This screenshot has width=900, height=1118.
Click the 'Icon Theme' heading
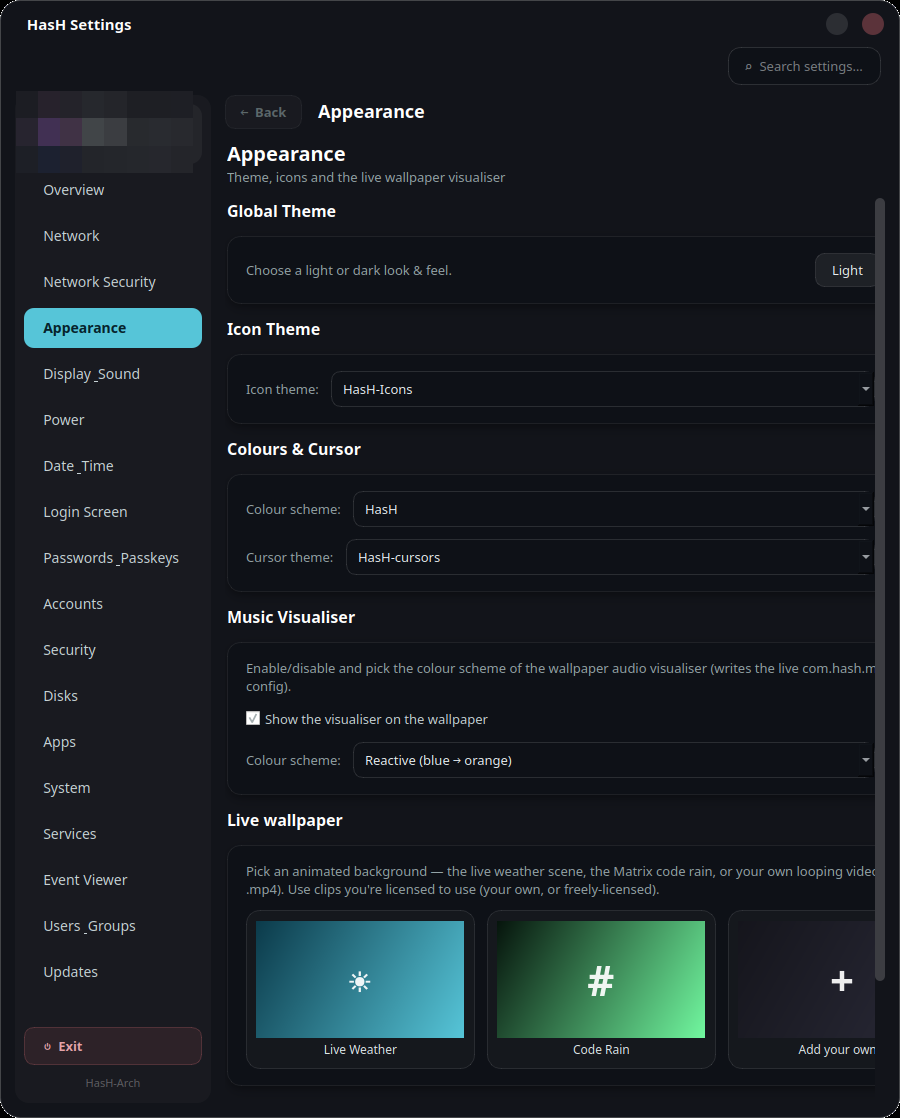(x=273, y=329)
